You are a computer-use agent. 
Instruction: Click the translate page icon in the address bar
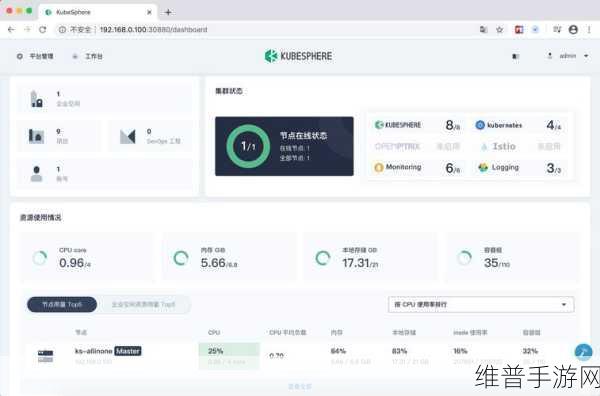tap(484, 29)
